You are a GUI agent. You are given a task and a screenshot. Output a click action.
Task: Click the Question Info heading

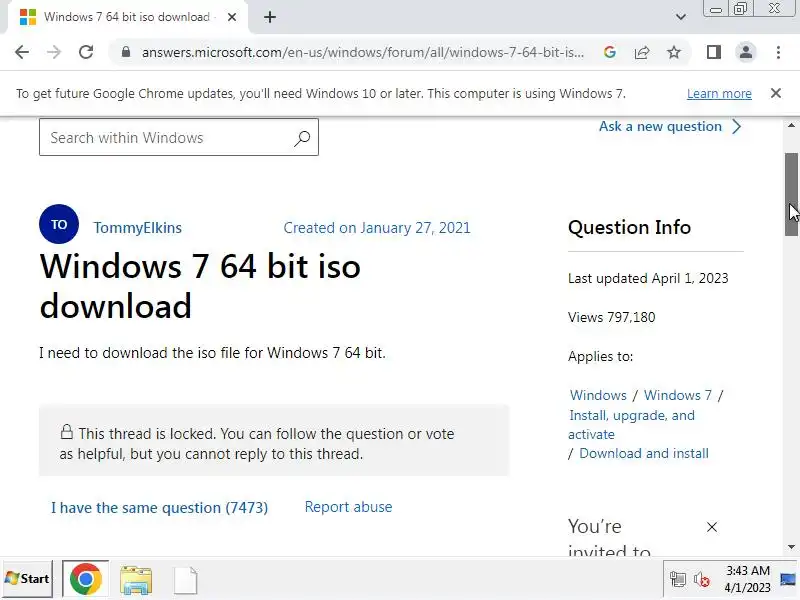[629, 227]
